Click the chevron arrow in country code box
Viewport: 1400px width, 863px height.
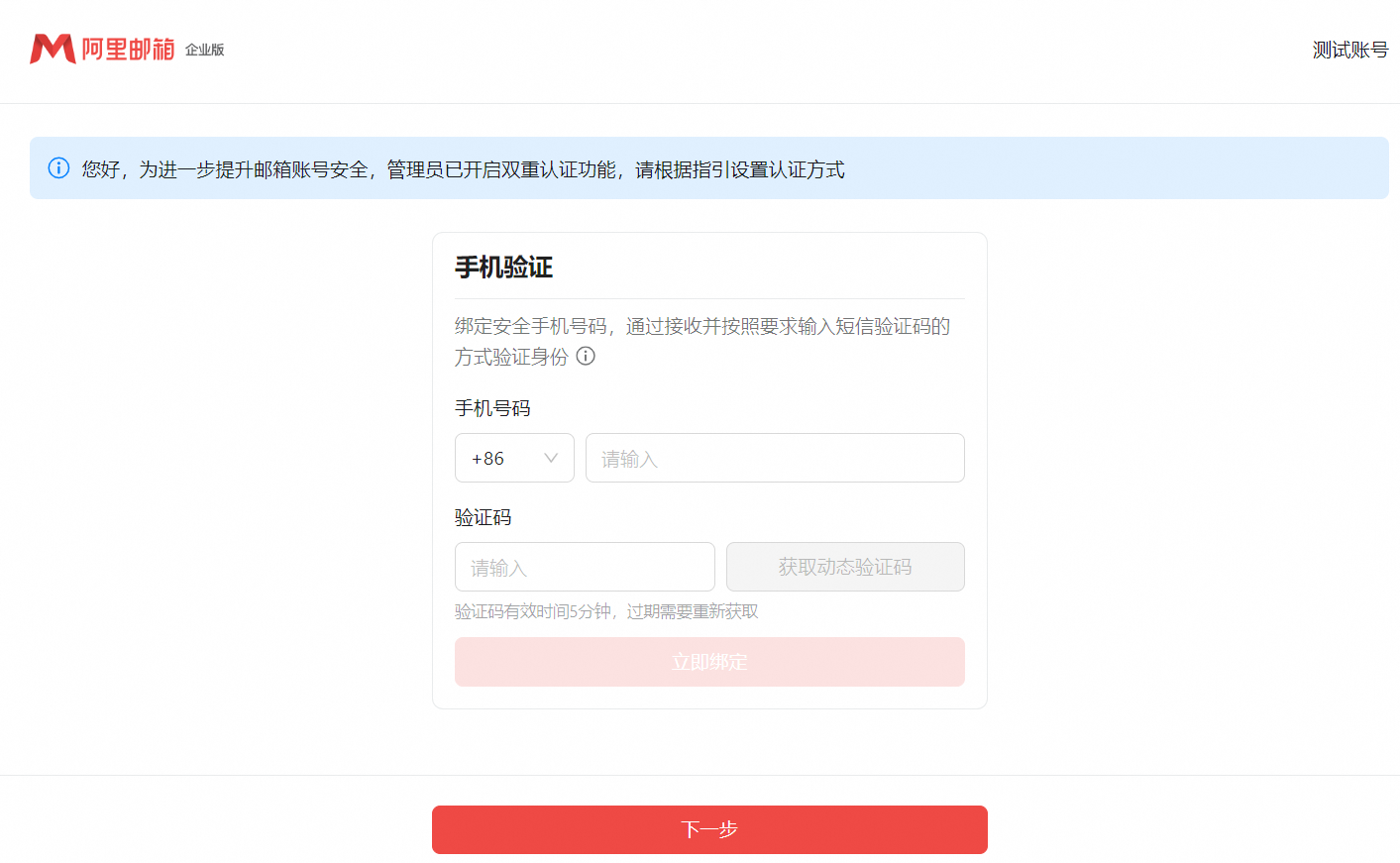coord(551,458)
